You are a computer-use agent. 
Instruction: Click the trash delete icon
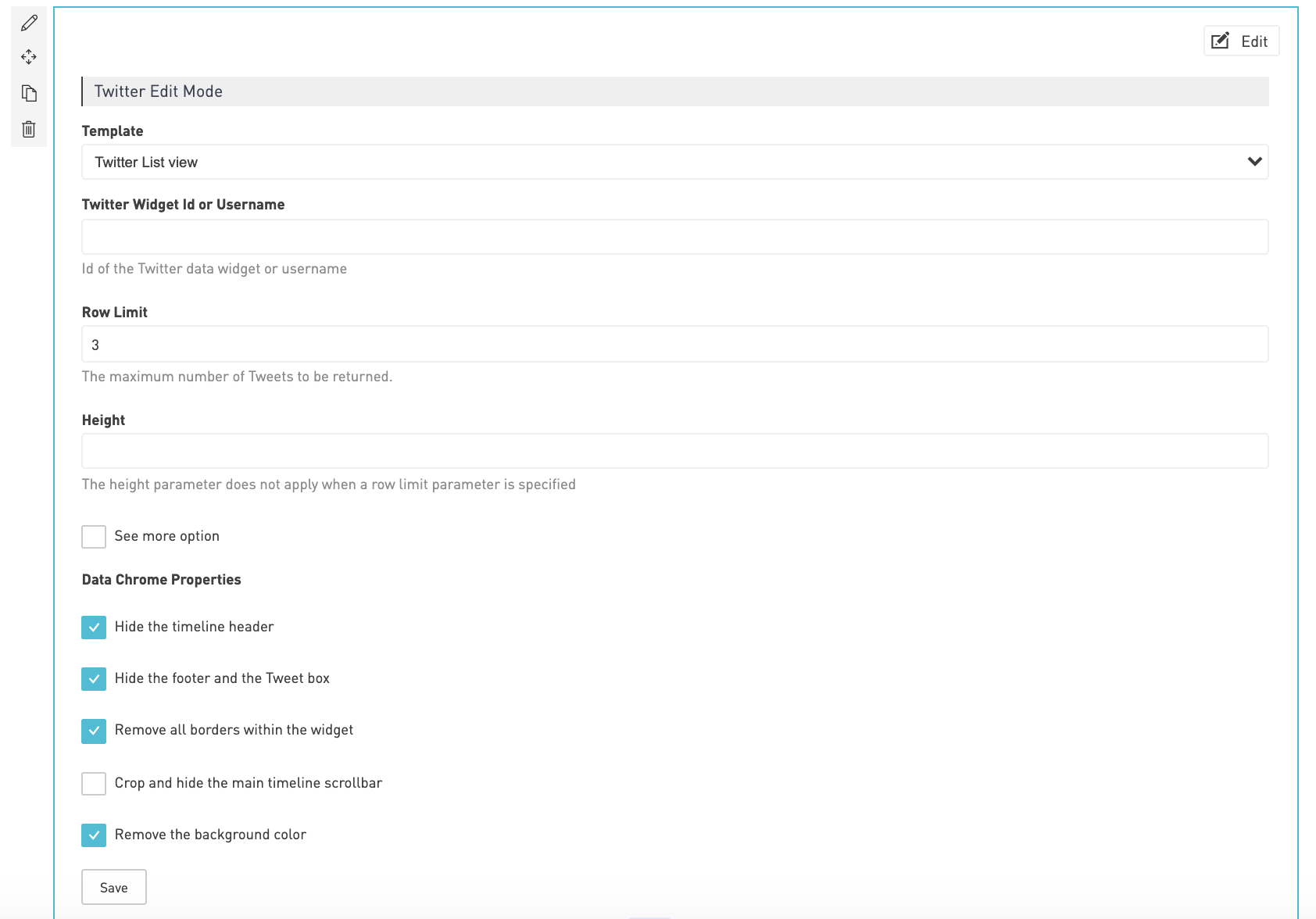coord(29,129)
